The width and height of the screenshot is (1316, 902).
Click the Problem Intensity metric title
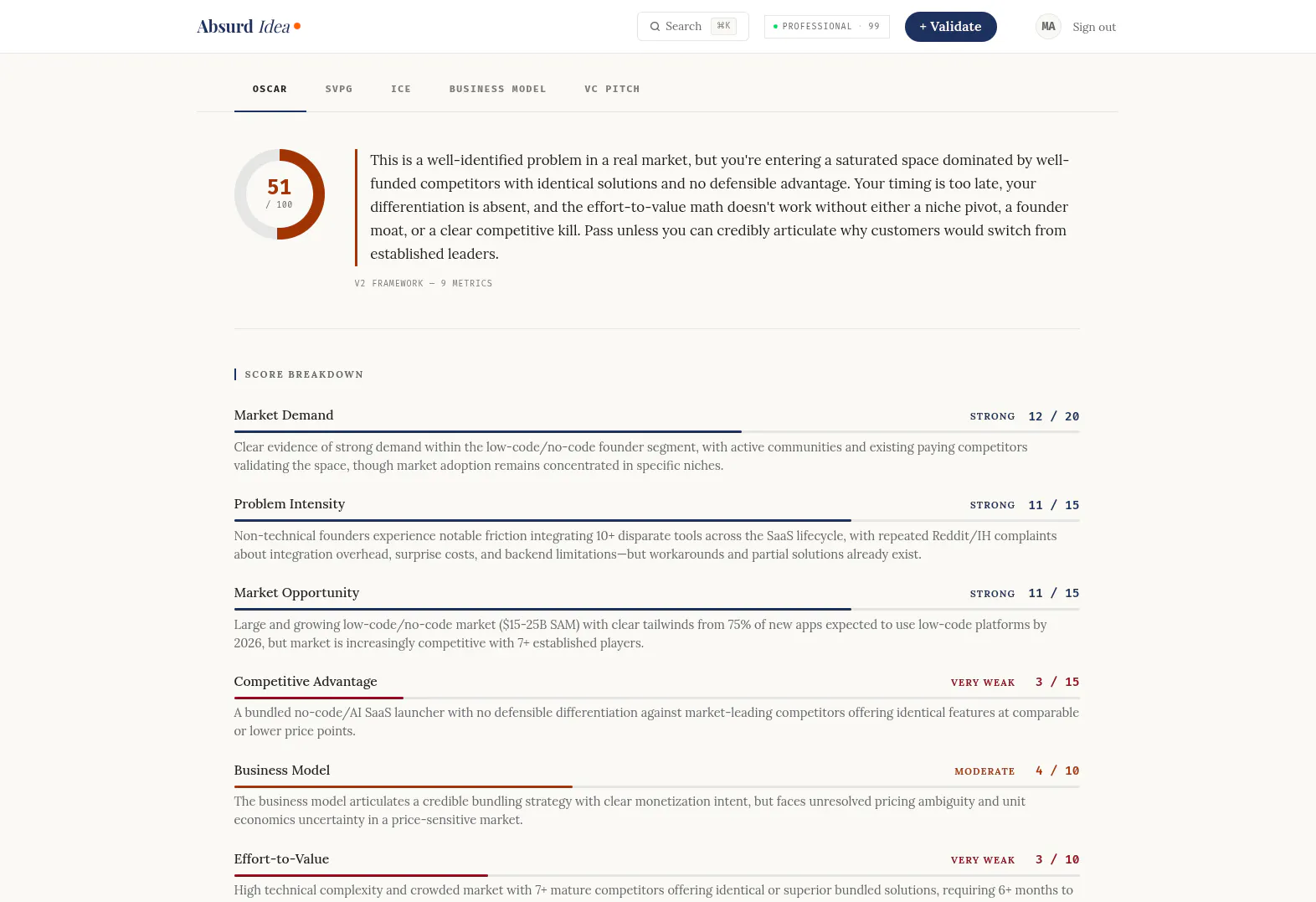(x=290, y=504)
